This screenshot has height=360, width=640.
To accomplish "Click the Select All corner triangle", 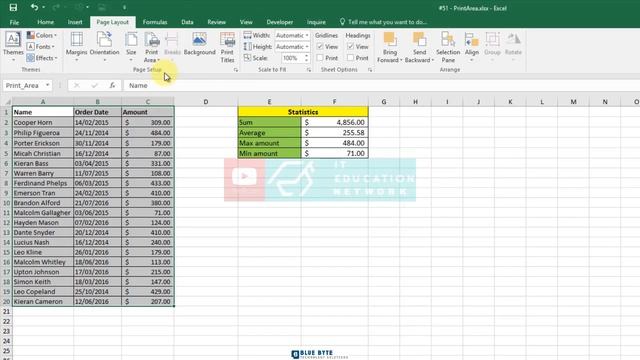I will [x=7, y=102].
